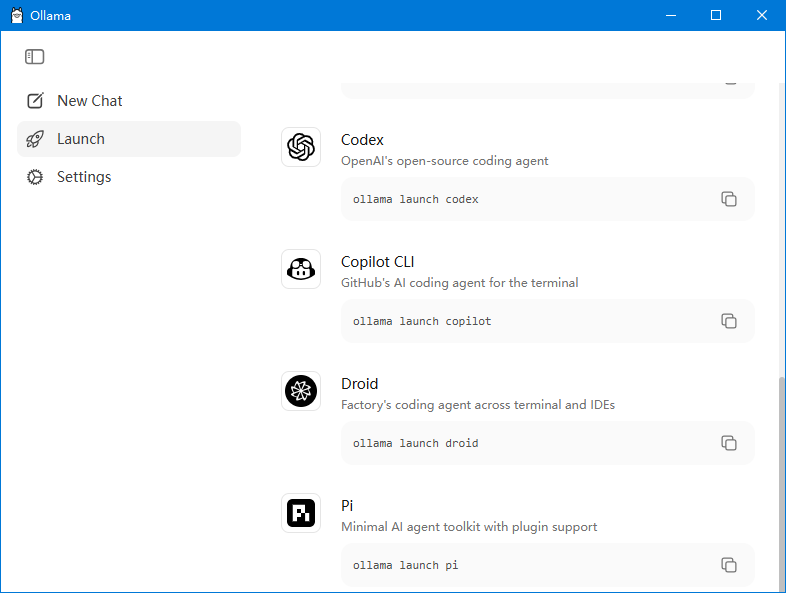The height and width of the screenshot is (593, 786).
Task: Click the Settings gear icon
Action: [35, 177]
